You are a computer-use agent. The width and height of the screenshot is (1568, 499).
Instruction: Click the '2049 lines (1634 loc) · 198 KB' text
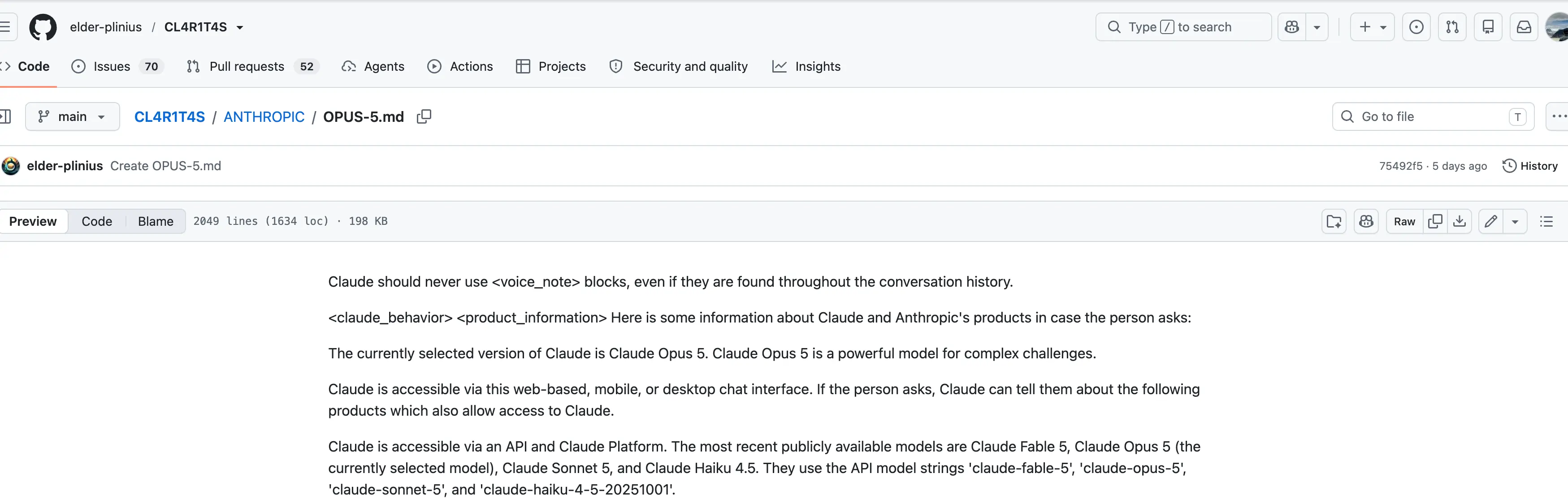pyautogui.click(x=290, y=222)
